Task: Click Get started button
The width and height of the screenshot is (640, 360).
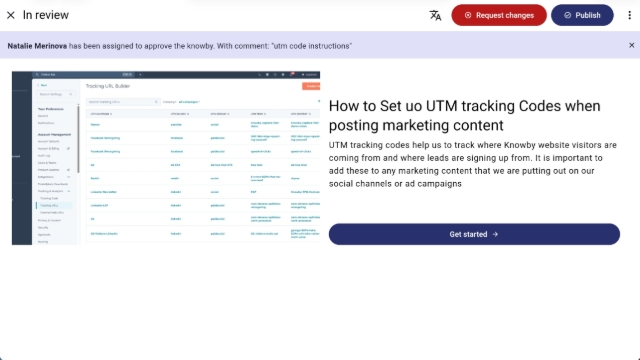Action: [474, 234]
